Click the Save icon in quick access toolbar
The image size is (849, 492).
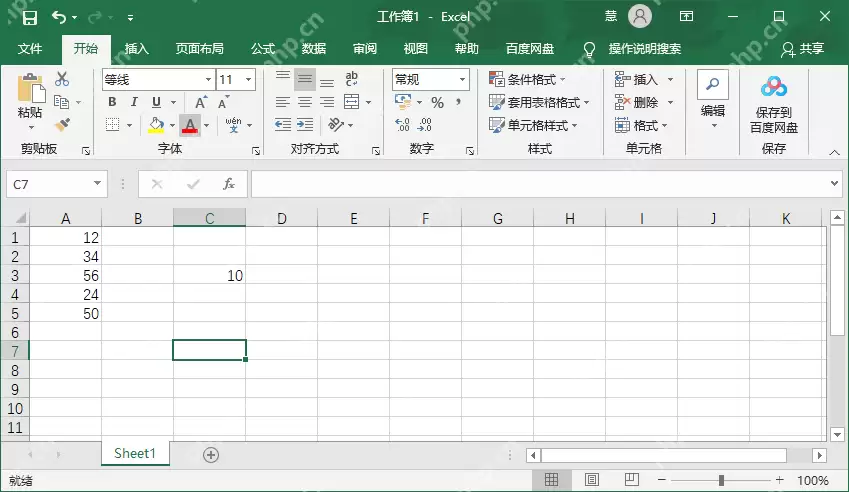tap(30, 17)
